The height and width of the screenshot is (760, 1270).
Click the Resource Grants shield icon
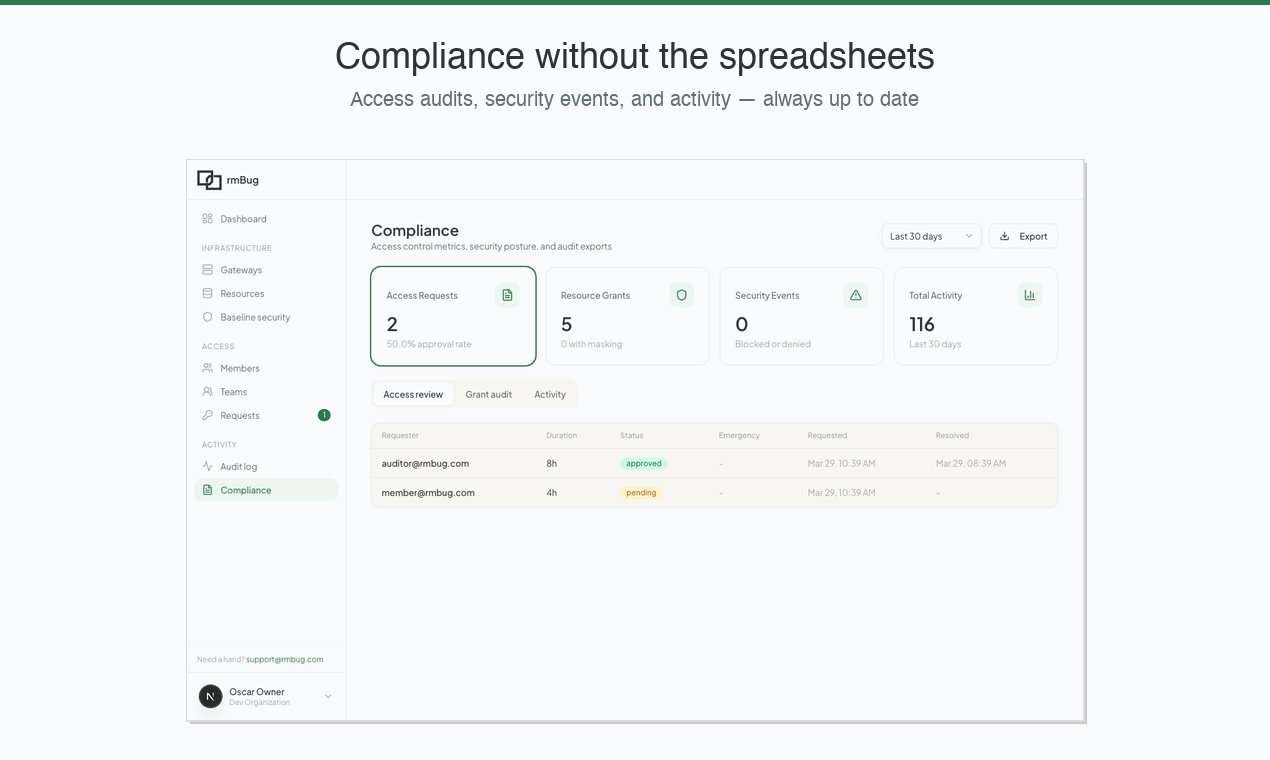[681, 295]
